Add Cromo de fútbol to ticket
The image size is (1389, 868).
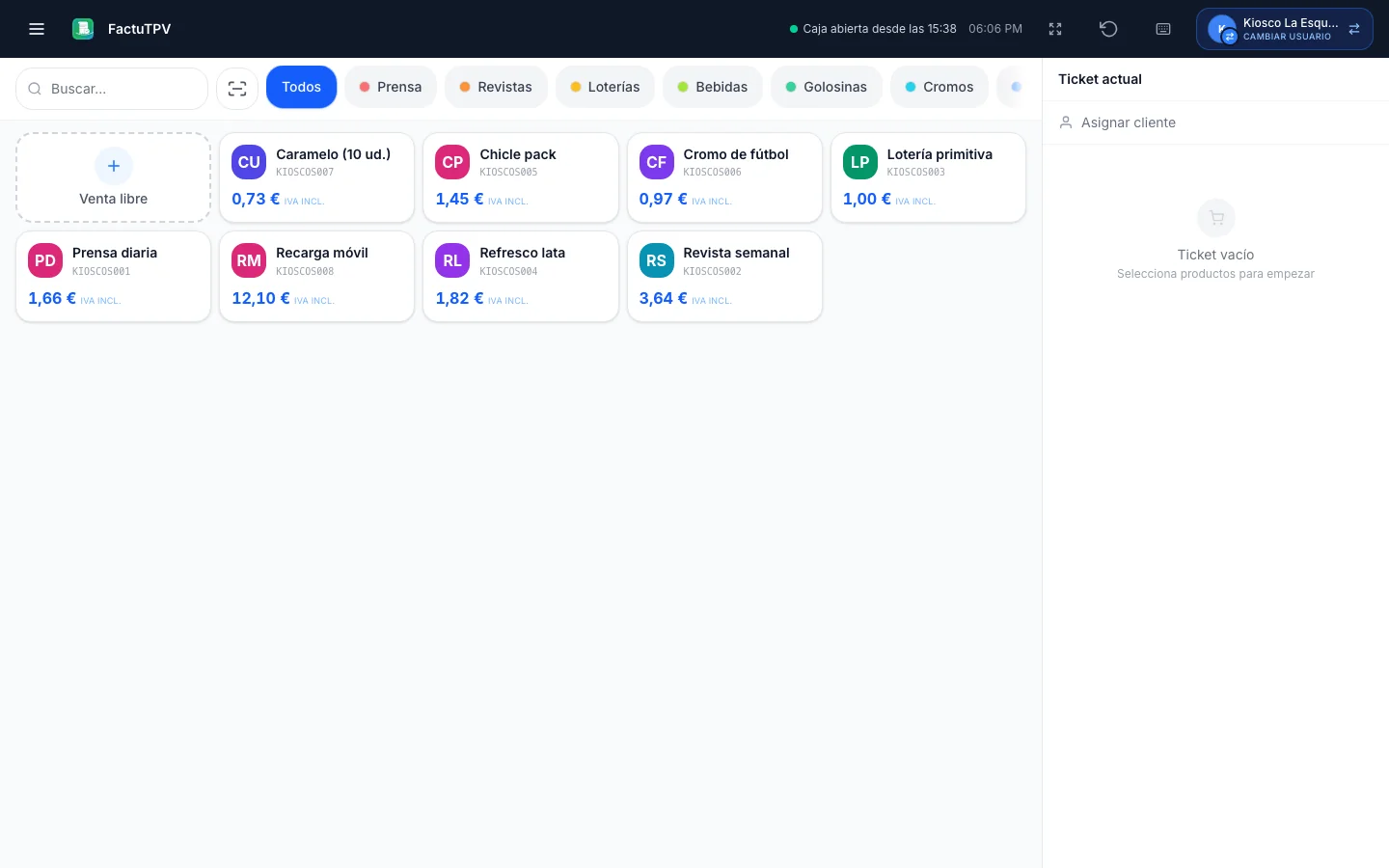pyautogui.click(x=724, y=177)
